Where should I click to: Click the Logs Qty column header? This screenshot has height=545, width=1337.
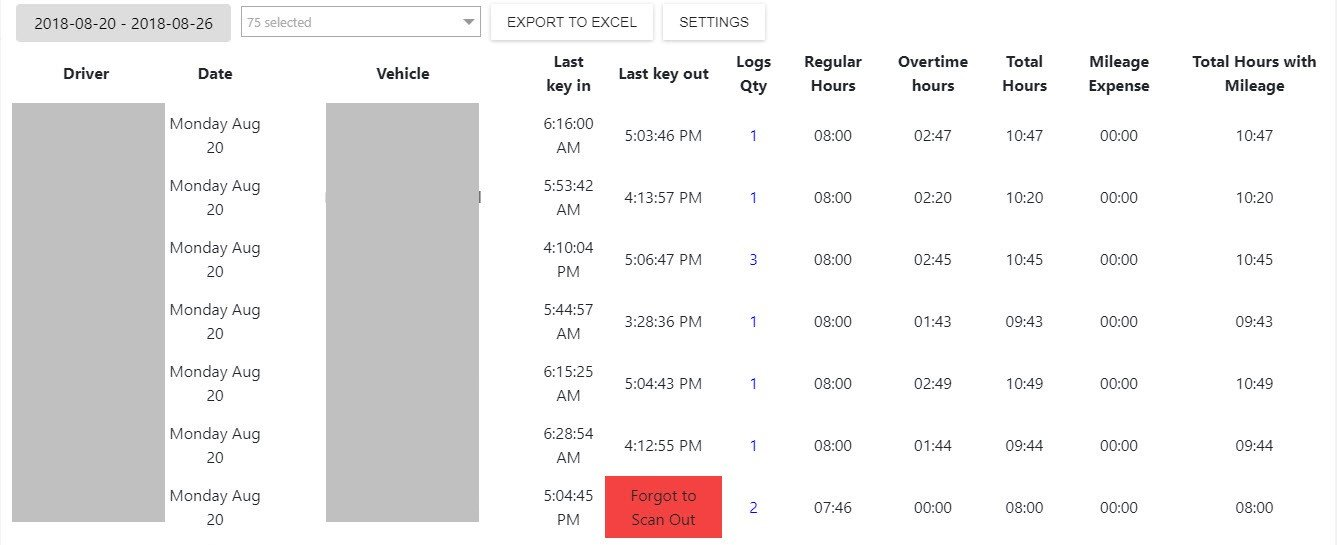point(753,74)
